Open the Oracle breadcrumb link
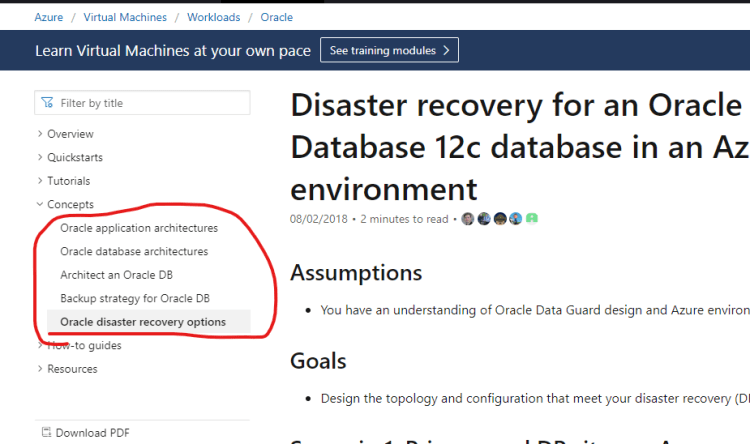Viewport: 750px width, 444px height. click(276, 17)
